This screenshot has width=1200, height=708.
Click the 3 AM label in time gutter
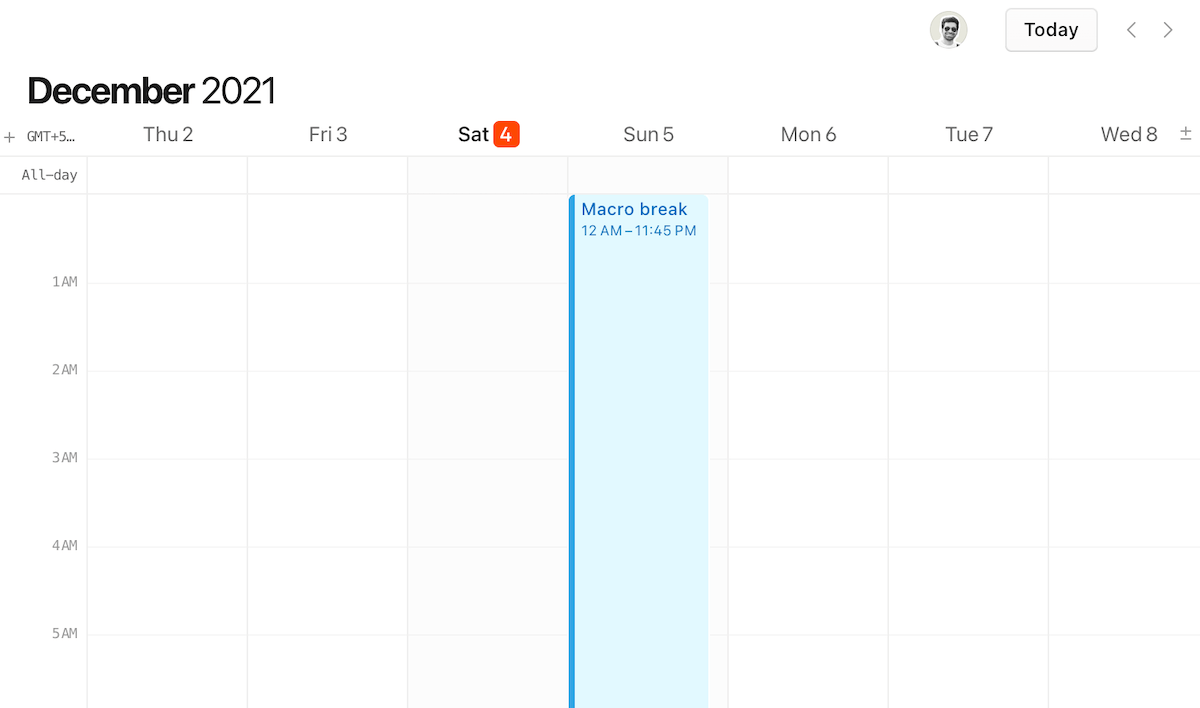(64, 457)
